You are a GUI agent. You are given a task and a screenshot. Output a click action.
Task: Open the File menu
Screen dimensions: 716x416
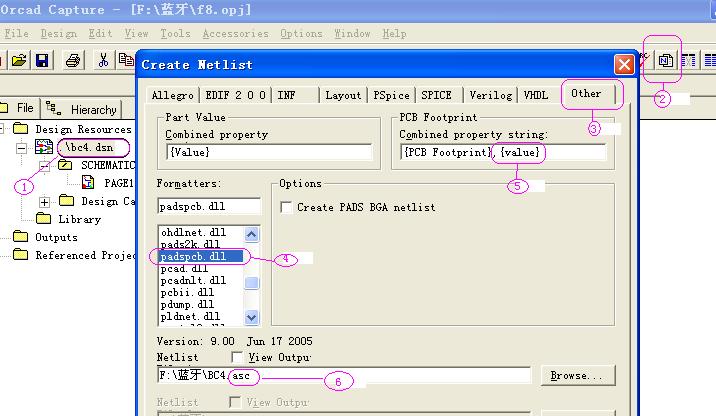(16, 33)
